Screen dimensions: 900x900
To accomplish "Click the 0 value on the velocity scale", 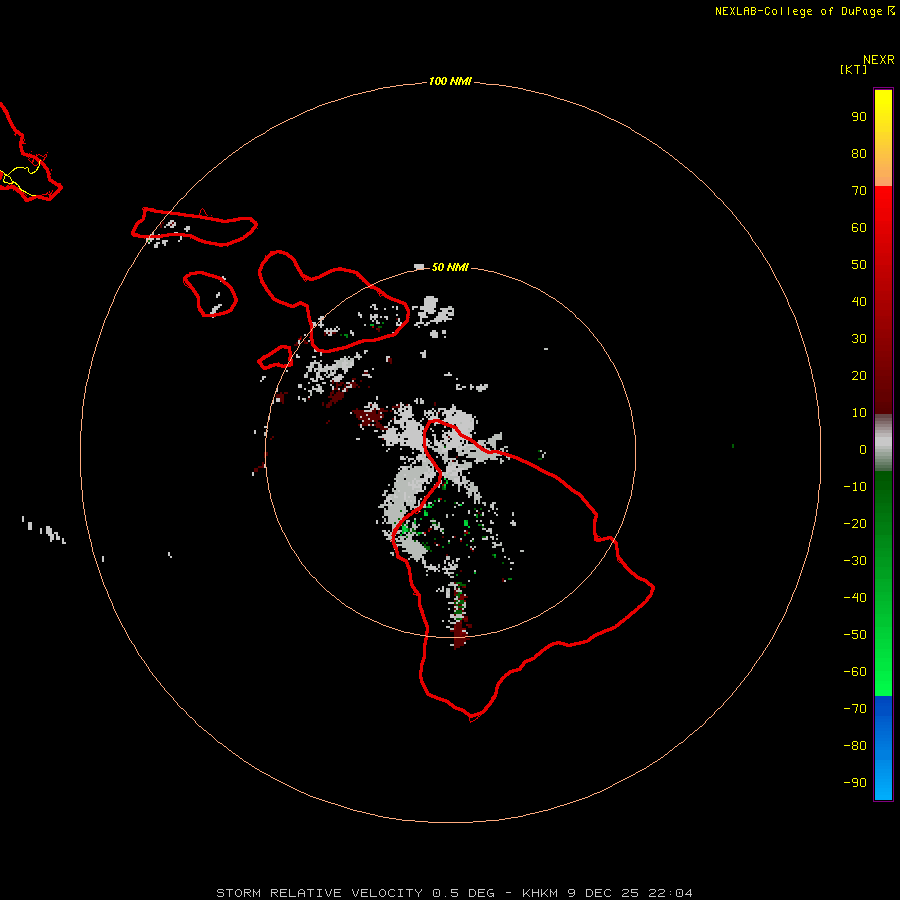I will [x=863, y=450].
